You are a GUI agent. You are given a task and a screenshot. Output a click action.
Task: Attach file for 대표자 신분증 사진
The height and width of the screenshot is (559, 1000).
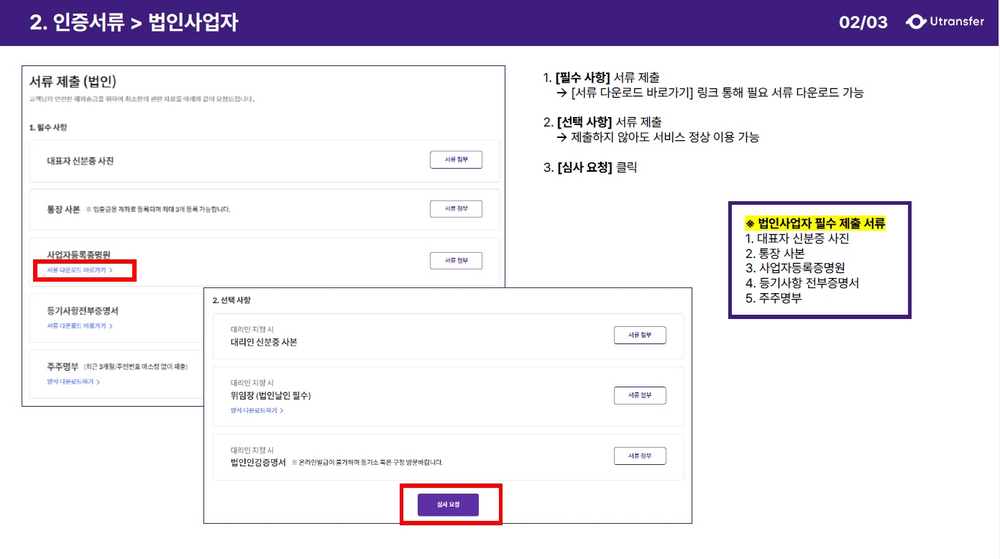point(456,159)
